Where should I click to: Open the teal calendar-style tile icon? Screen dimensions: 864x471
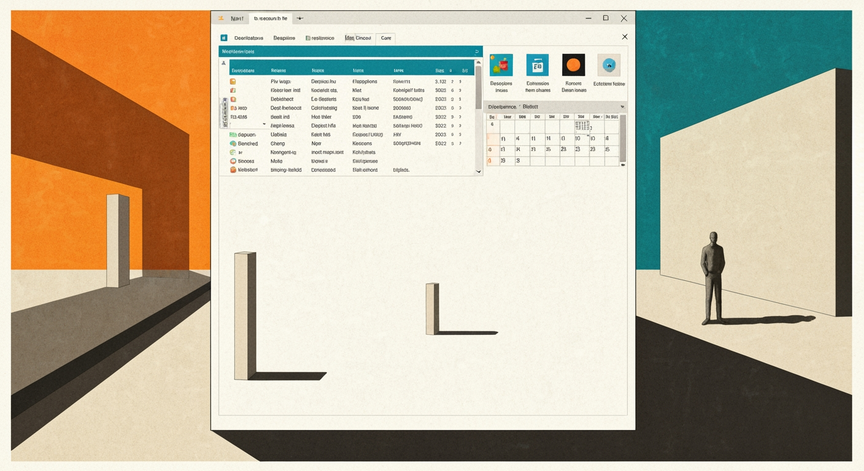point(537,65)
